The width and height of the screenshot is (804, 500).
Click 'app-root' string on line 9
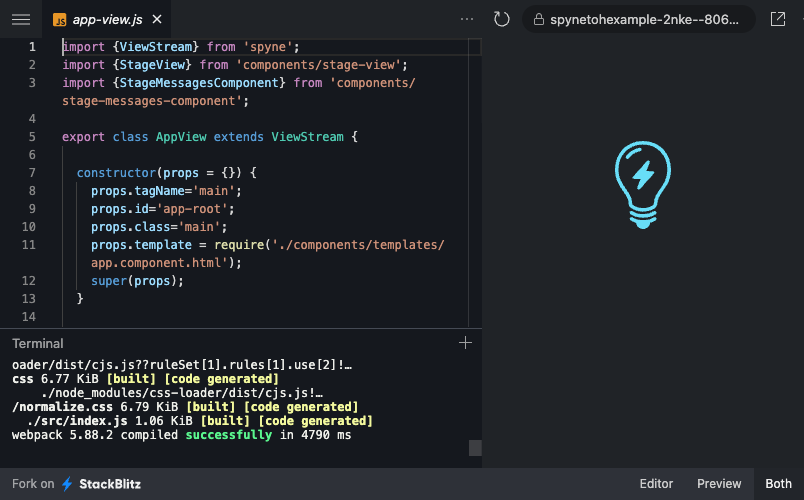pyautogui.click(x=192, y=209)
